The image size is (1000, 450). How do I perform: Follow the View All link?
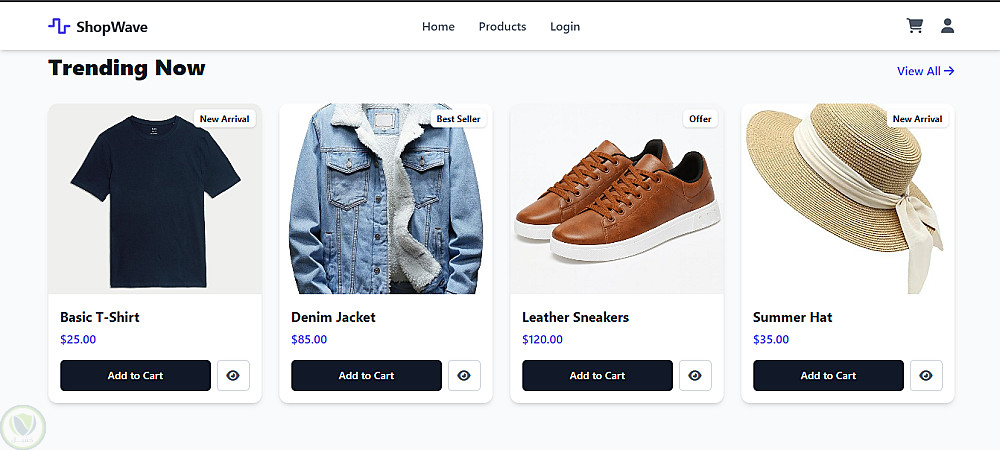point(925,71)
